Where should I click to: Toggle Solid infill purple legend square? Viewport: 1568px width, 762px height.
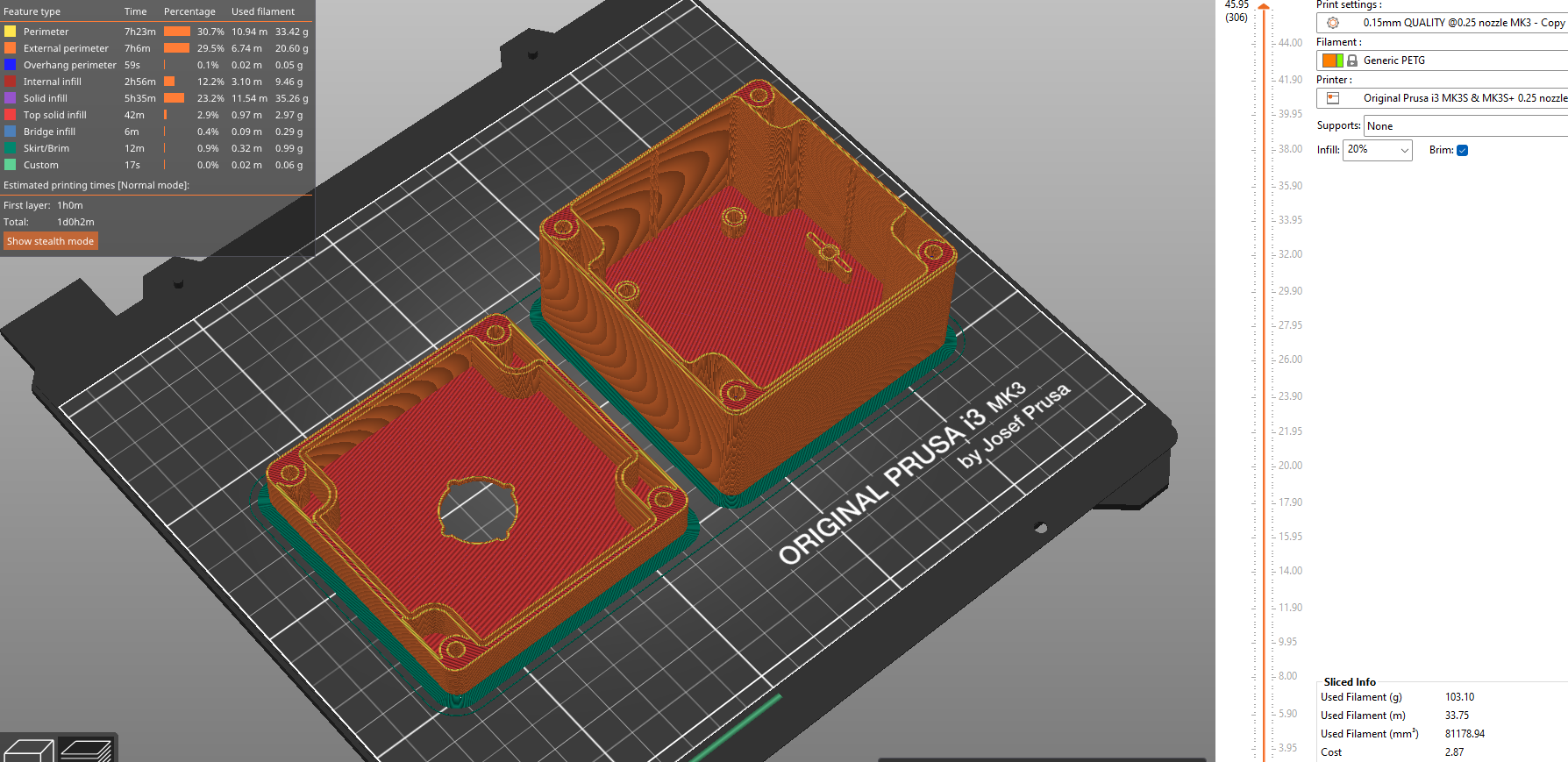coord(10,98)
